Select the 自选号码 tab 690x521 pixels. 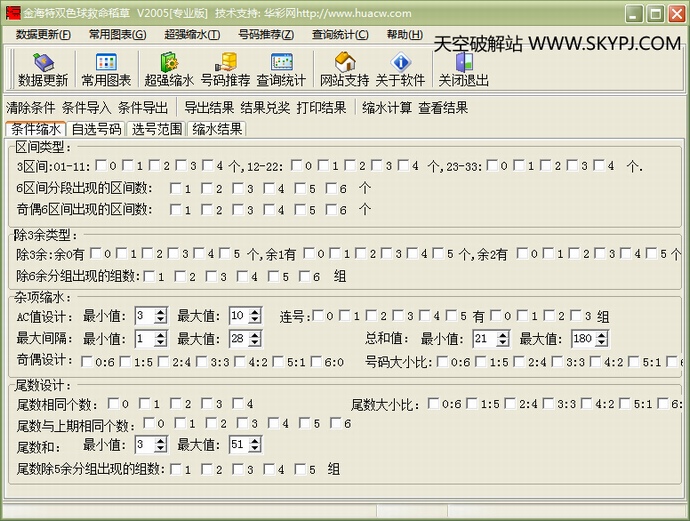coord(96,129)
